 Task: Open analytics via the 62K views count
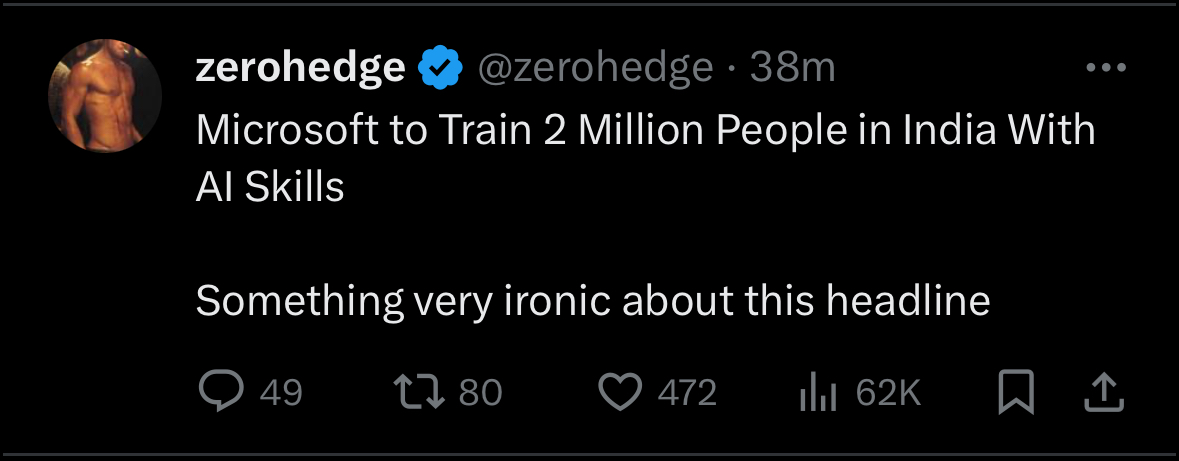pyautogui.click(x=888, y=393)
